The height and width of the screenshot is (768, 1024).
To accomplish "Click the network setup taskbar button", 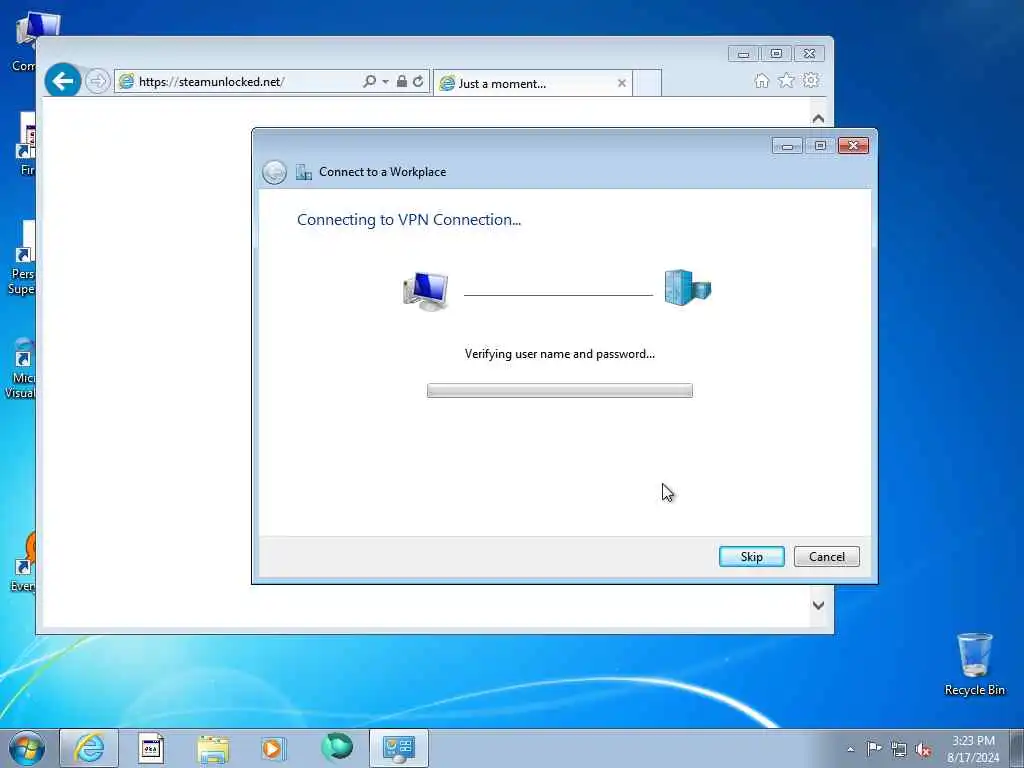I will coord(399,748).
